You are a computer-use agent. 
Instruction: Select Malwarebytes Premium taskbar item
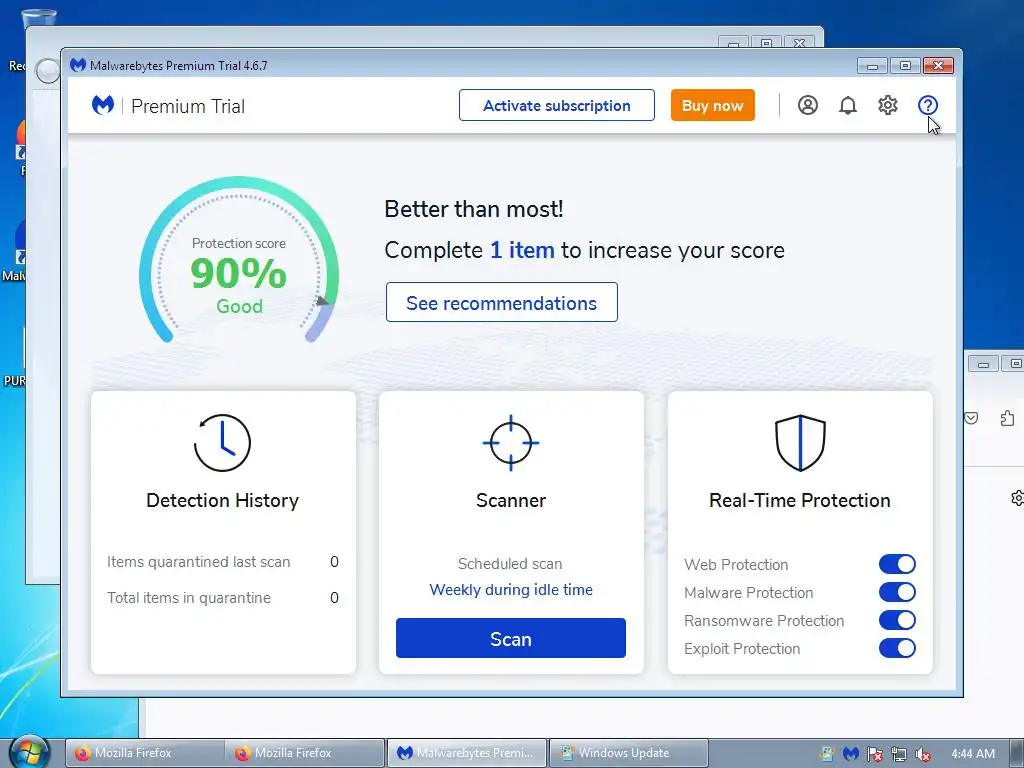467,753
